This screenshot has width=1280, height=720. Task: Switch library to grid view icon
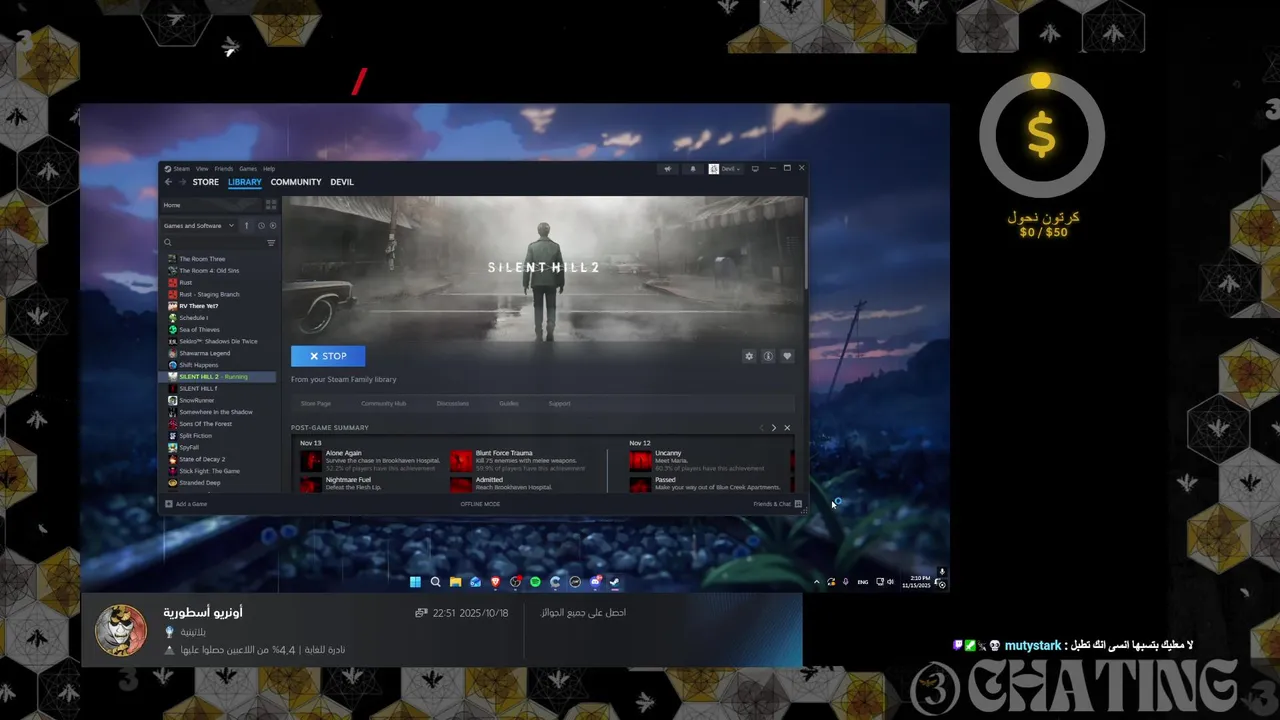coord(271,205)
